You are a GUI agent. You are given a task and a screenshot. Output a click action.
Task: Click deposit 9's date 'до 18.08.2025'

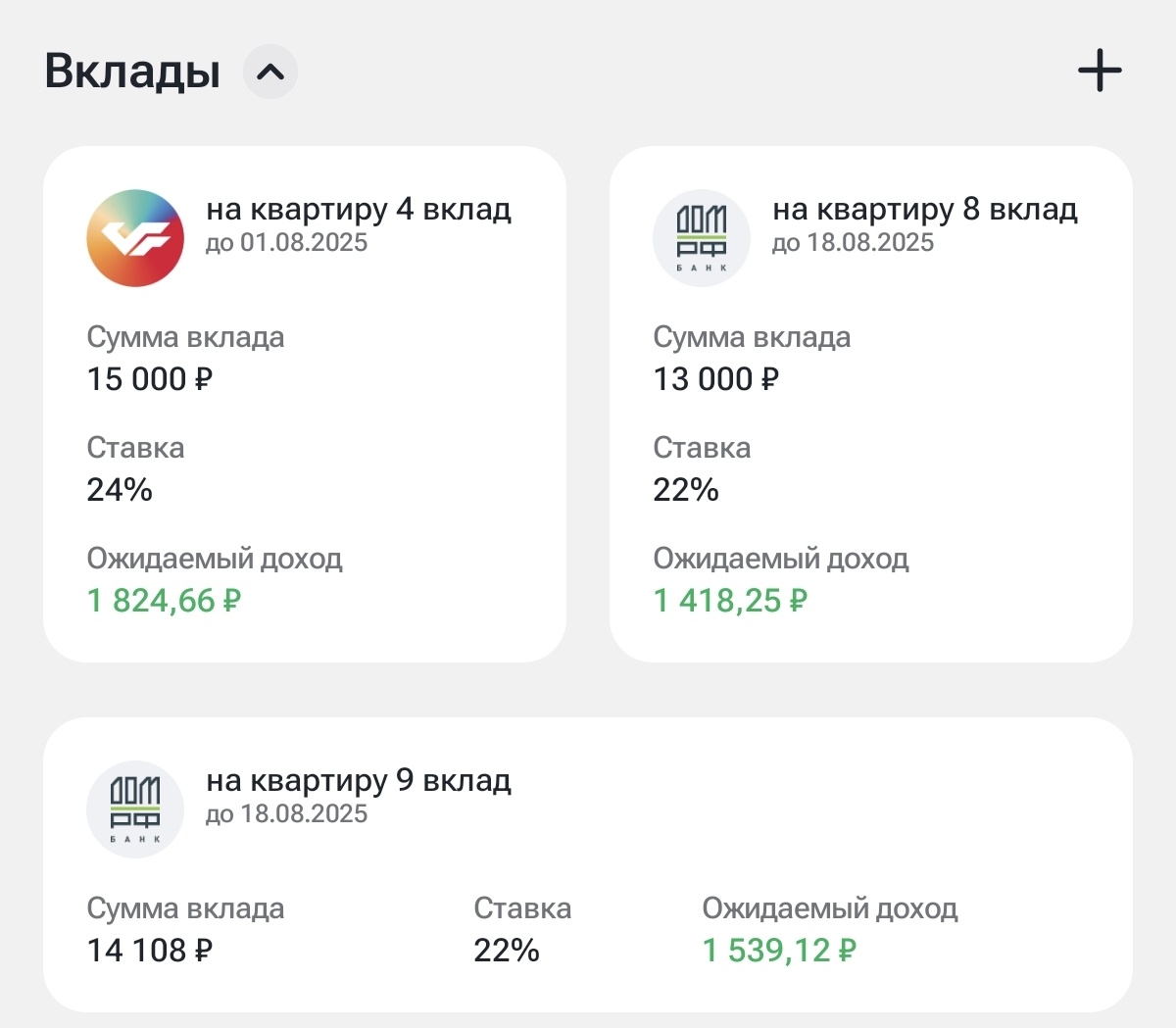(x=286, y=814)
